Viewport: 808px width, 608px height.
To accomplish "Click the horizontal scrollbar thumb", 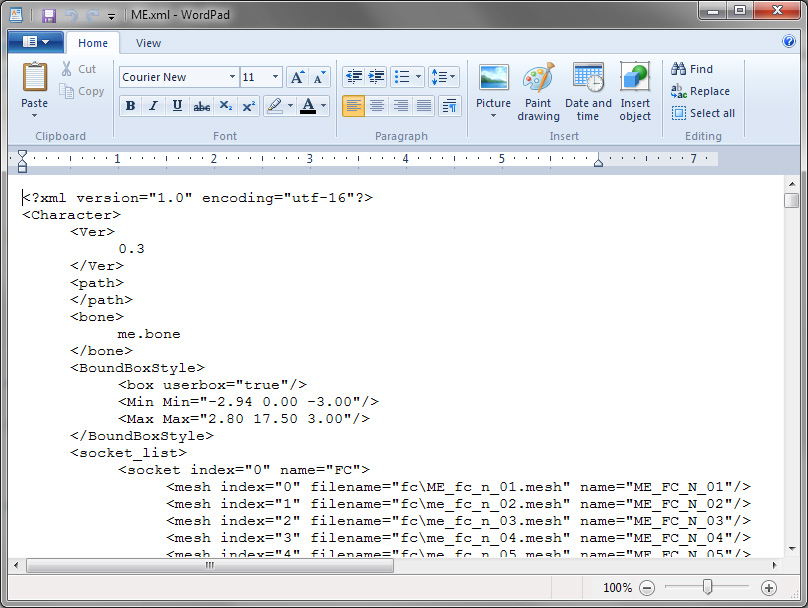I will tap(210, 565).
